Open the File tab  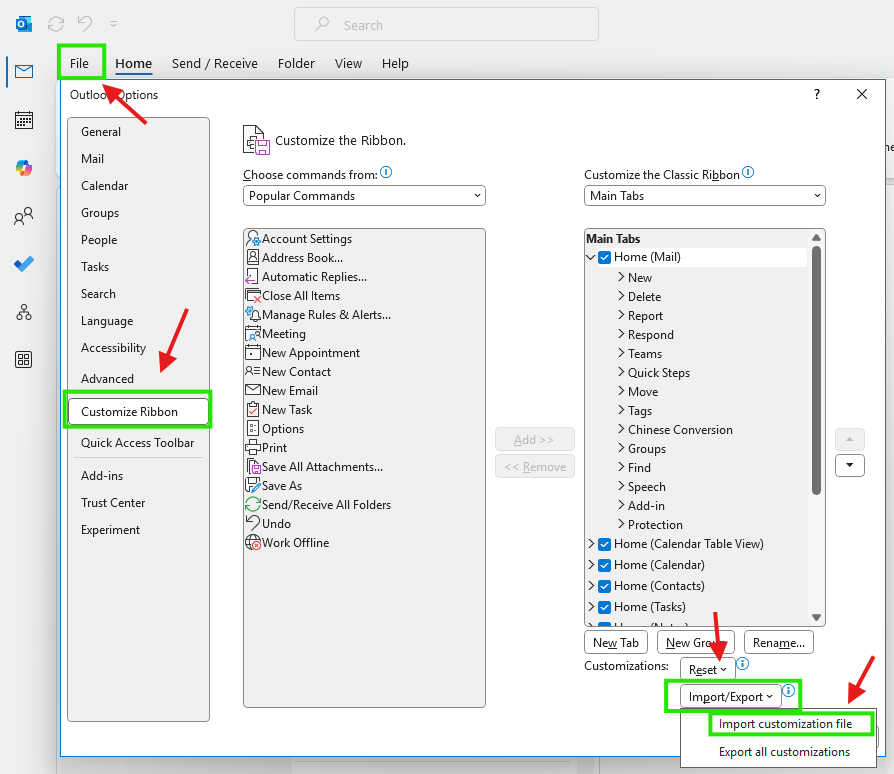[x=79, y=63]
